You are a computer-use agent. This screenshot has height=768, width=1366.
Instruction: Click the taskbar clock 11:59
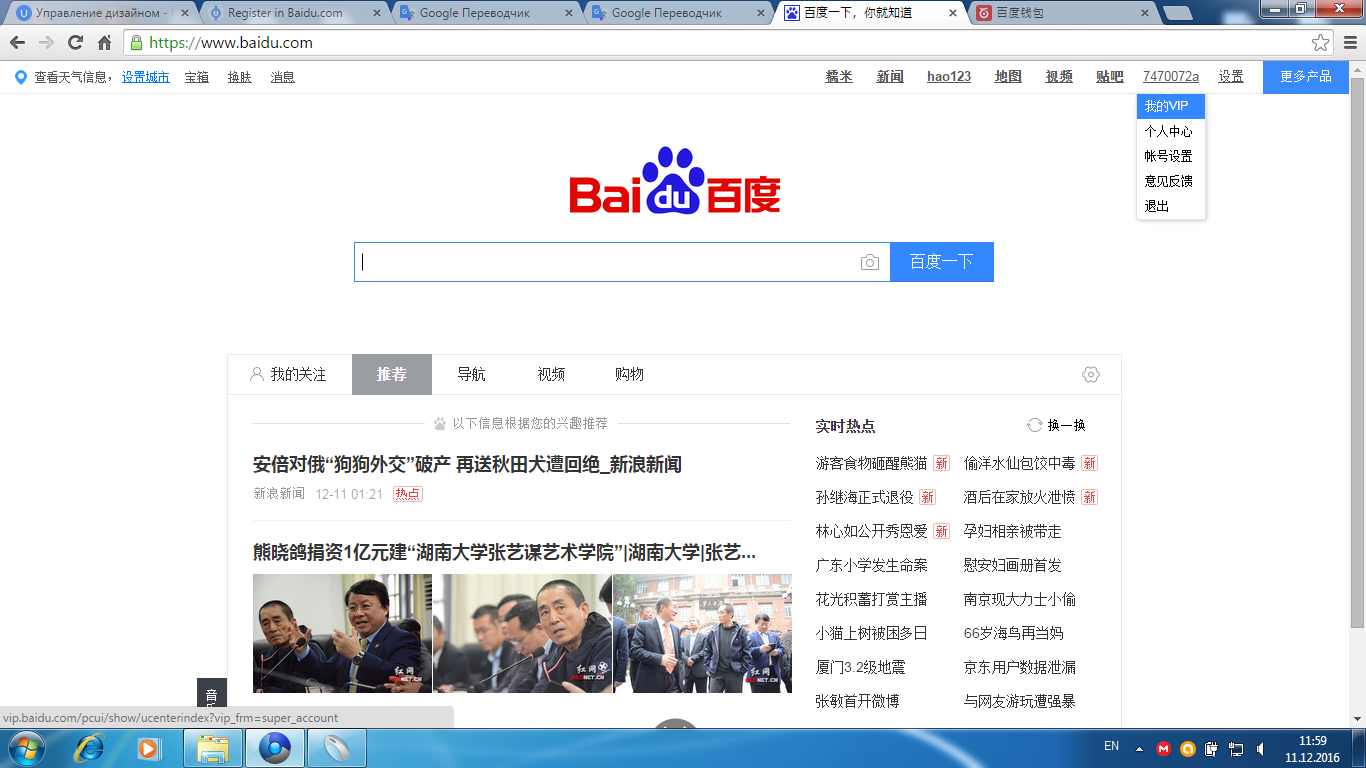(x=1312, y=741)
